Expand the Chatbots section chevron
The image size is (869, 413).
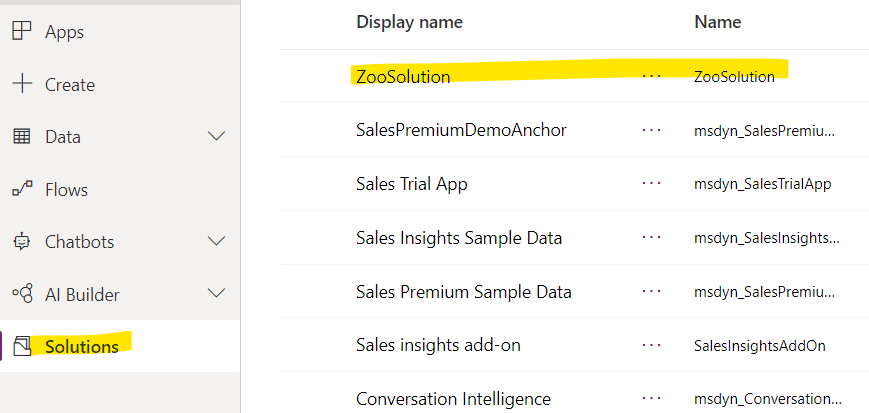click(x=216, y=241)
